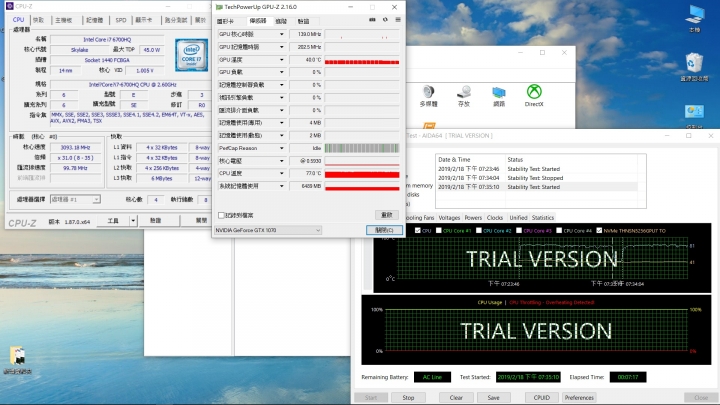Open the Powers tab in AIDA64
This screenshot has width=720, height=405.
click(473, 218)
